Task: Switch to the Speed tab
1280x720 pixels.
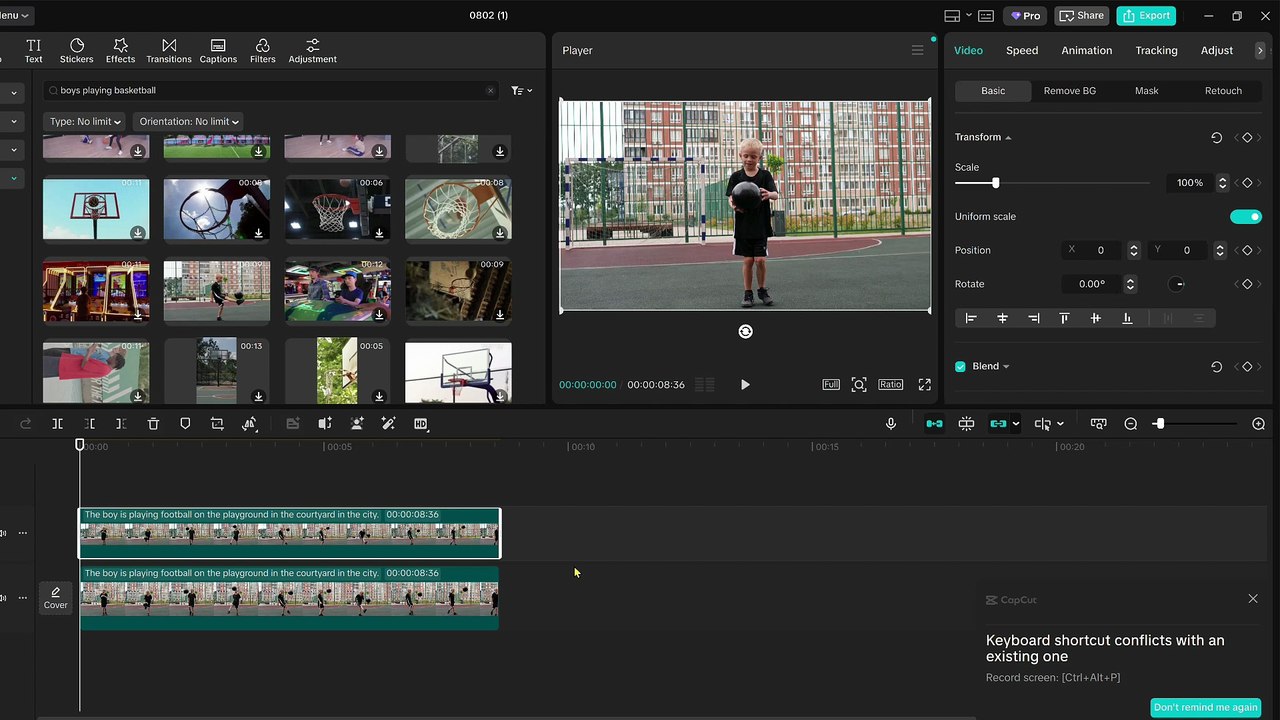Action: coord(1022,50)
